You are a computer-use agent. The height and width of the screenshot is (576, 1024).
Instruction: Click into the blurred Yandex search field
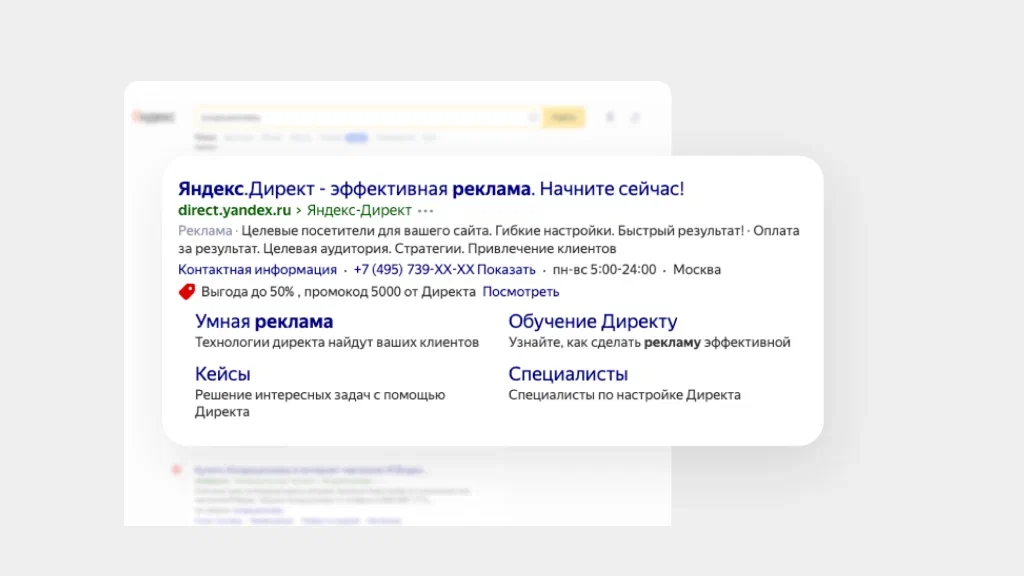coord(368,118)
